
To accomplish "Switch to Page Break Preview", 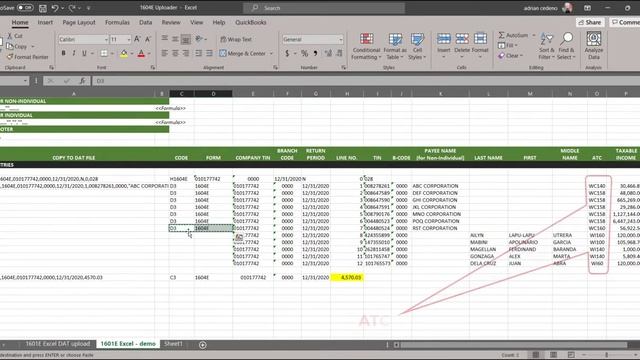I will point(571,355).
